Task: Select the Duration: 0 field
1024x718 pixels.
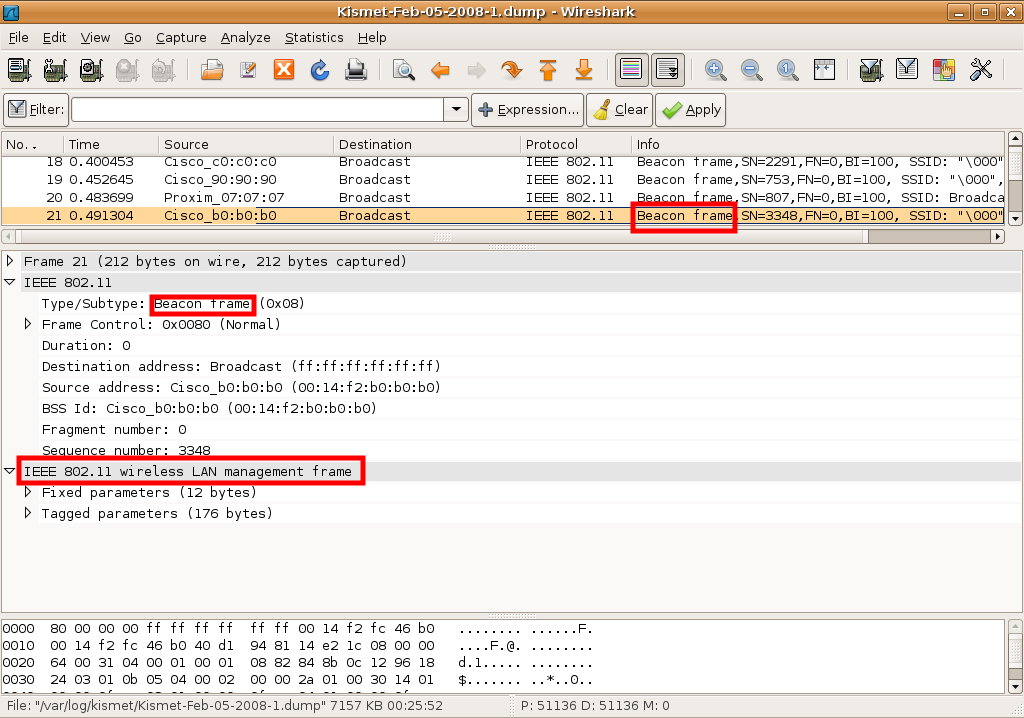Action: pos(86,345)
